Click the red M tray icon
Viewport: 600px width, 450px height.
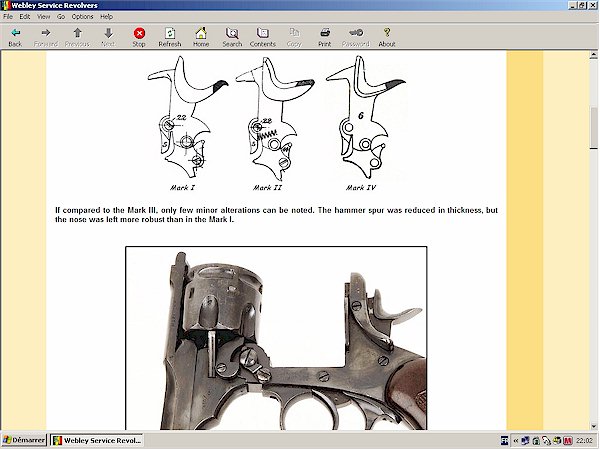point(568,440)
